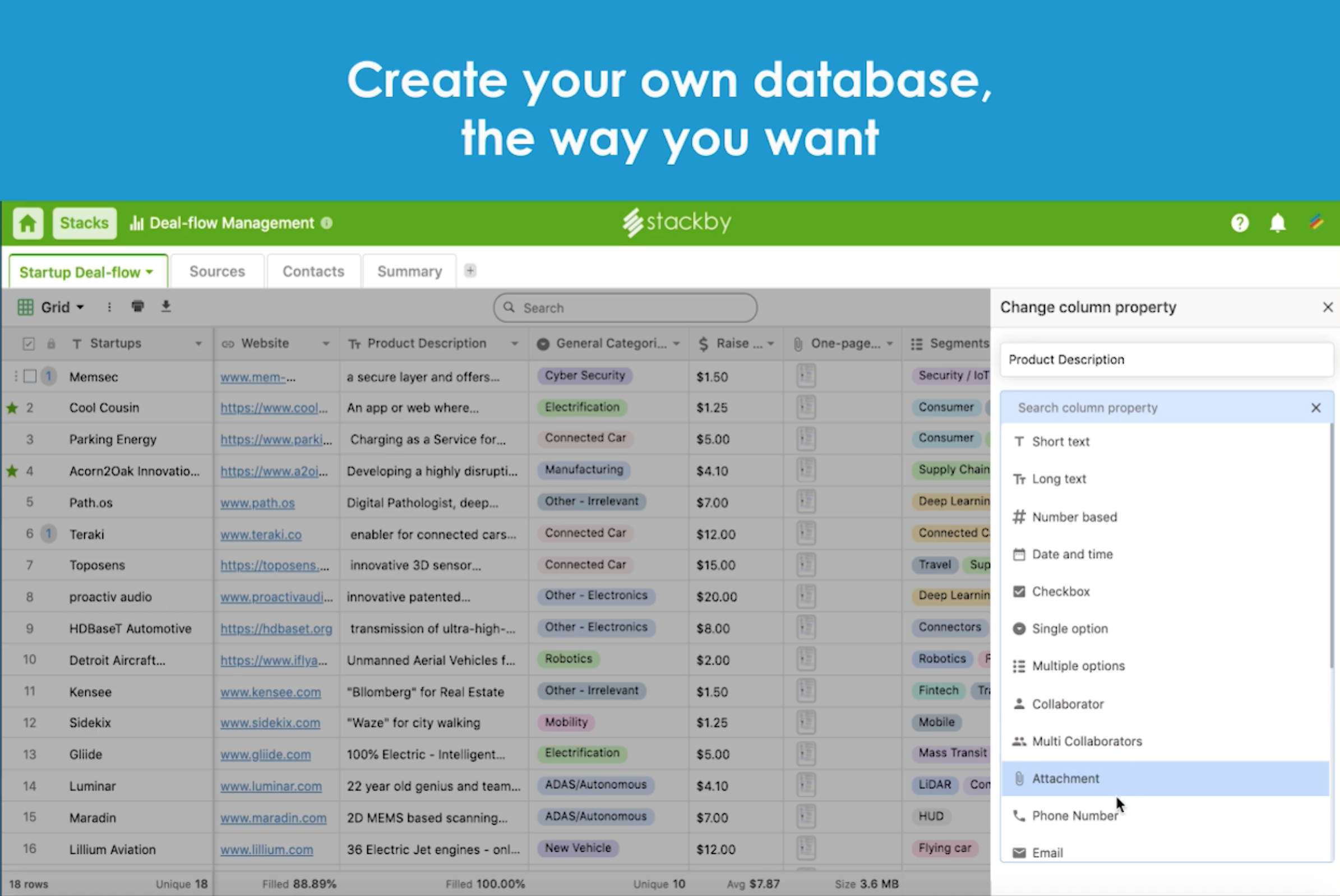Viewport: 1340px width, 896px height.
Task: Click the colorful profile icon
Action: tap(1316, 221)
